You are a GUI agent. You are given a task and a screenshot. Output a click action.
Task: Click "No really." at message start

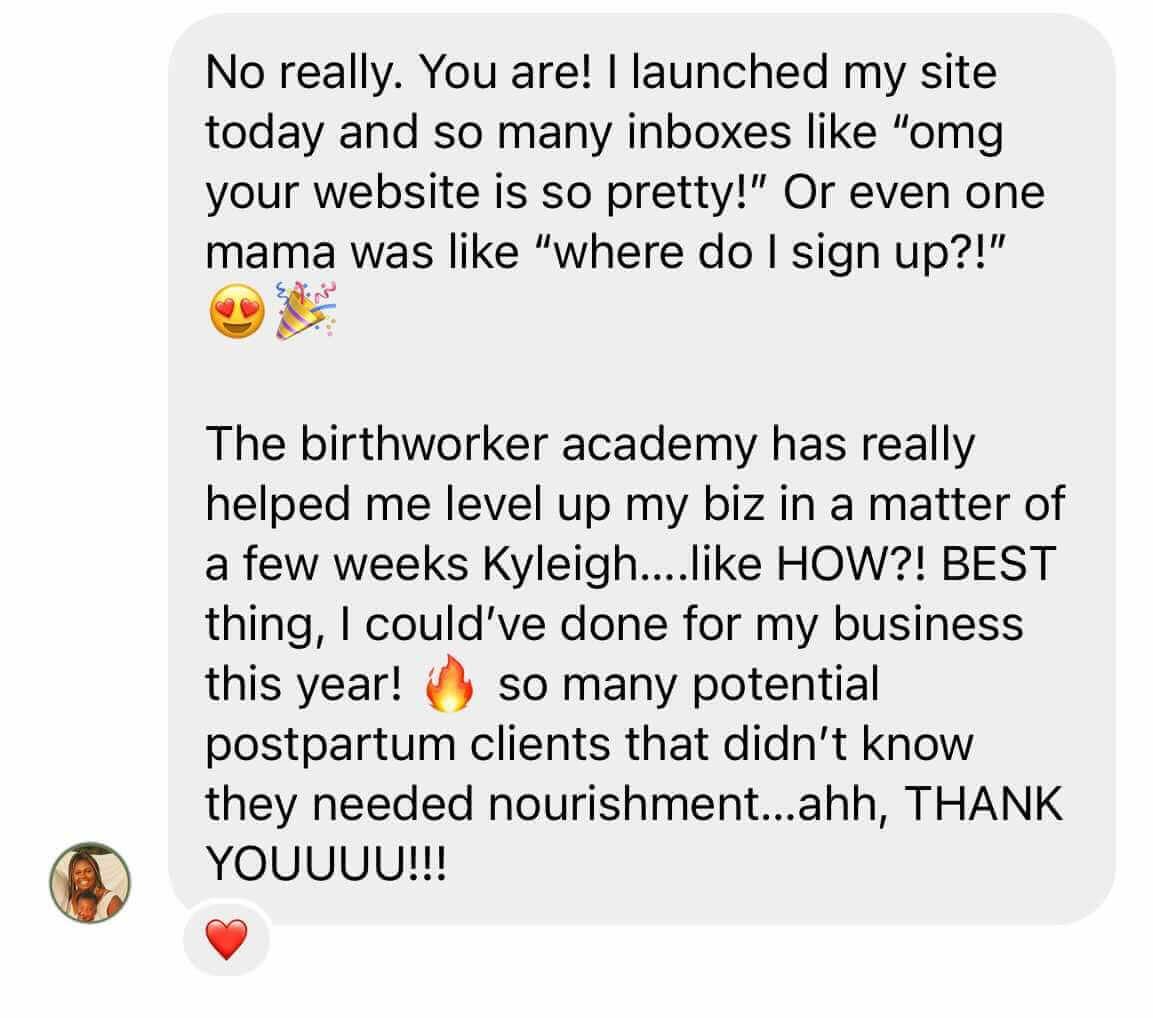[x=304, y=73]
